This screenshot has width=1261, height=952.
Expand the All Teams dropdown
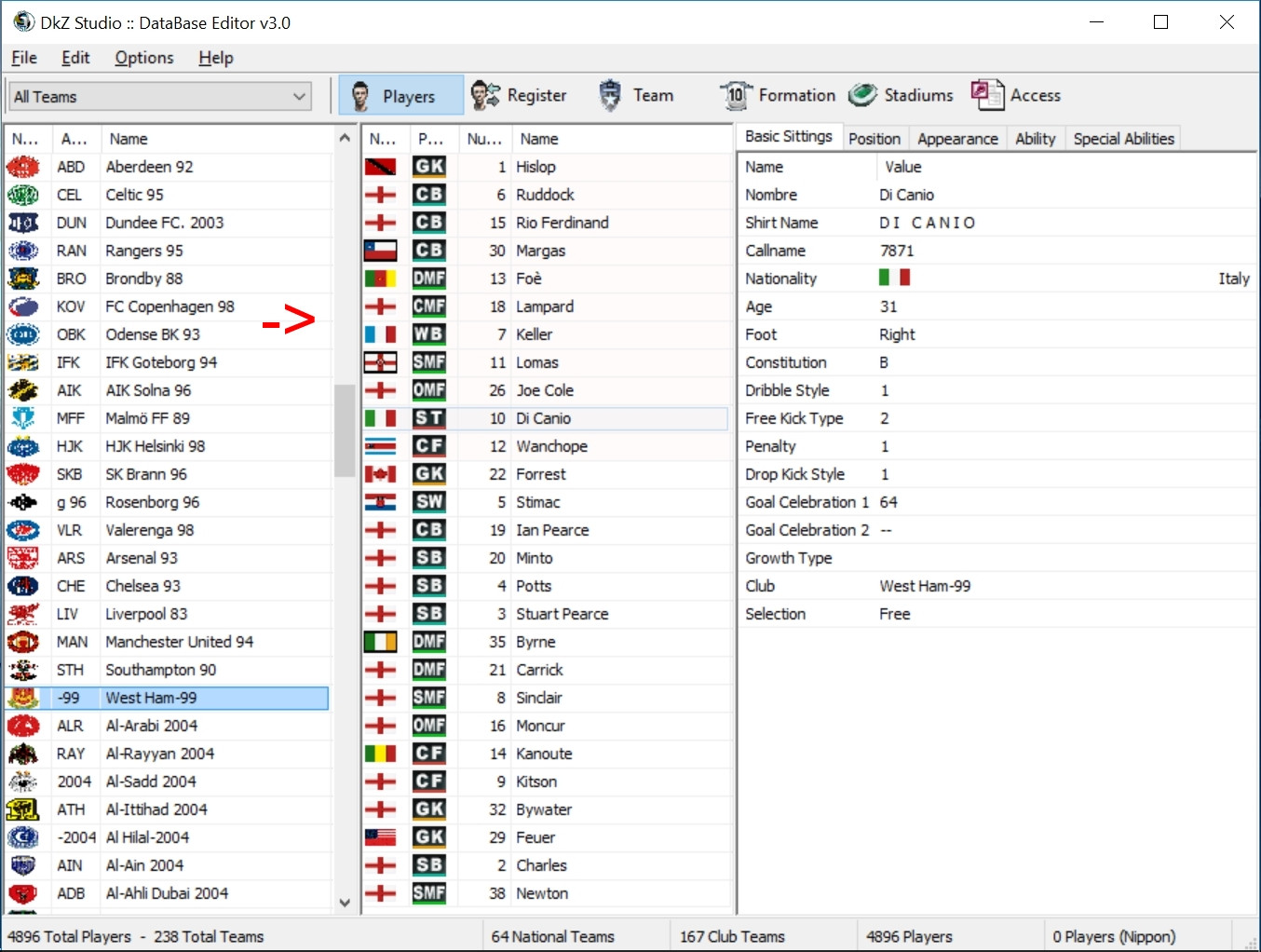tap(299, 96)
